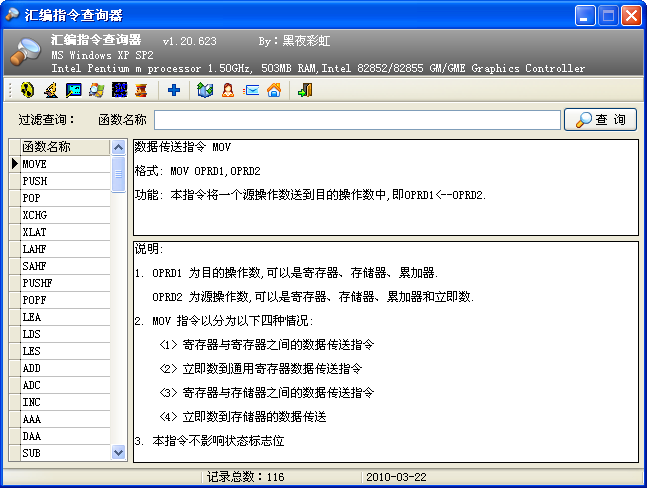Click the home house icon
The height and width of the screenshot is (488, 647).
pos(274,91)
